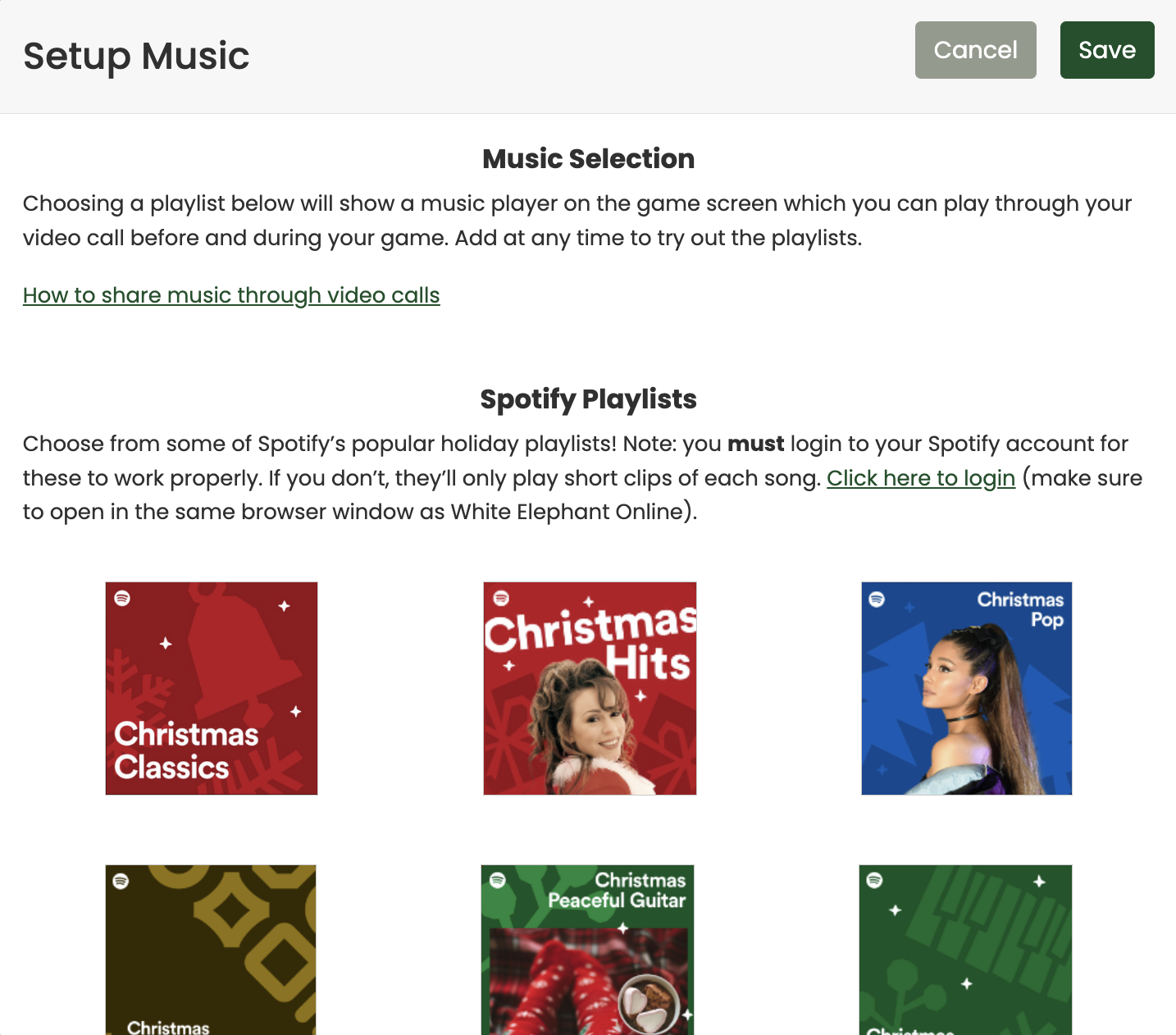Click the Spotify Playlists heading
The height and width of the screenshot is (1035, 1176).
coord(588,399)
